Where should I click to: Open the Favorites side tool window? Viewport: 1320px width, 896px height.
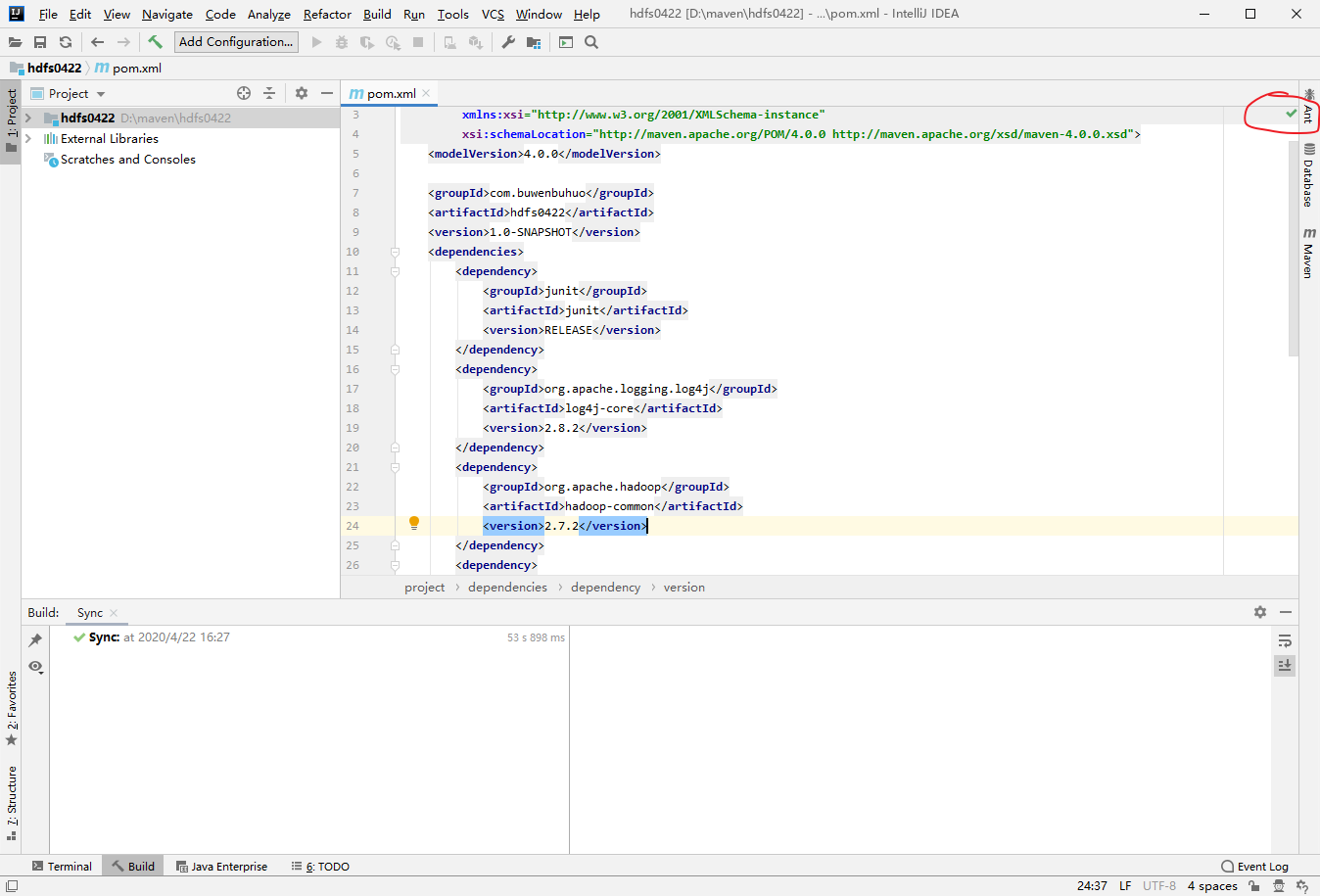[x=12, y=708]
